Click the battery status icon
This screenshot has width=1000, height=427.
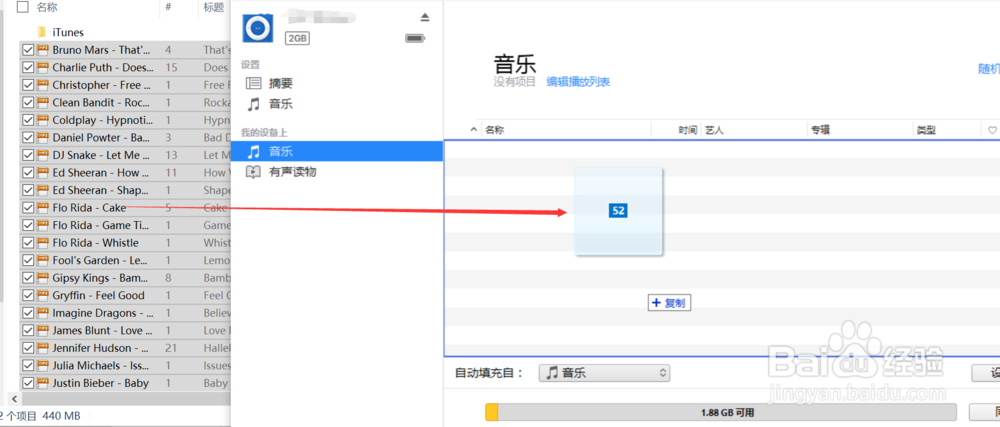(x=415, y=38)
